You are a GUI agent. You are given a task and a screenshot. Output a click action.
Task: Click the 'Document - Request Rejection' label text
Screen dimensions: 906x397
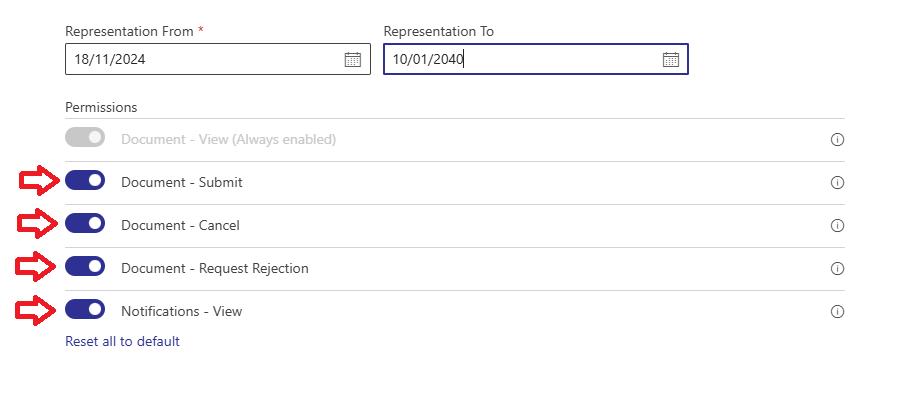pos(215,269)
